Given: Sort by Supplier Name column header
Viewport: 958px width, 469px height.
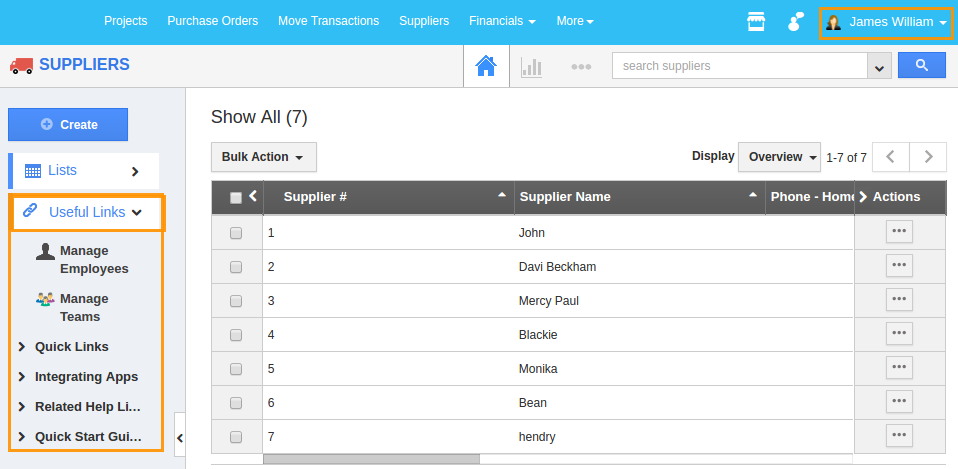Looking at the screenshot, I should (x=565, y=197).
